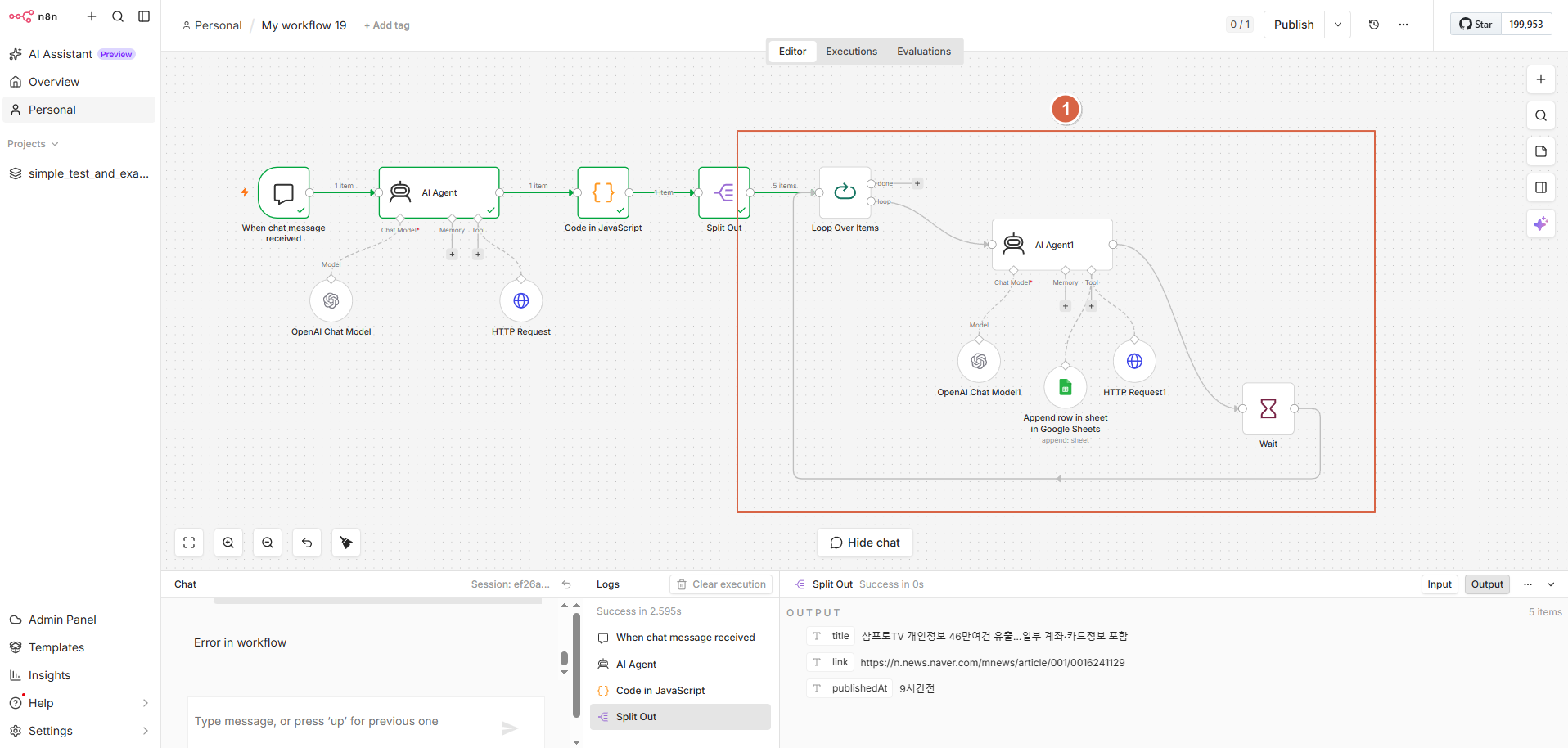The width and height of the screenshot is (1568, 748).
Task: Switch to Executions tab
Action: pos(851,52)
